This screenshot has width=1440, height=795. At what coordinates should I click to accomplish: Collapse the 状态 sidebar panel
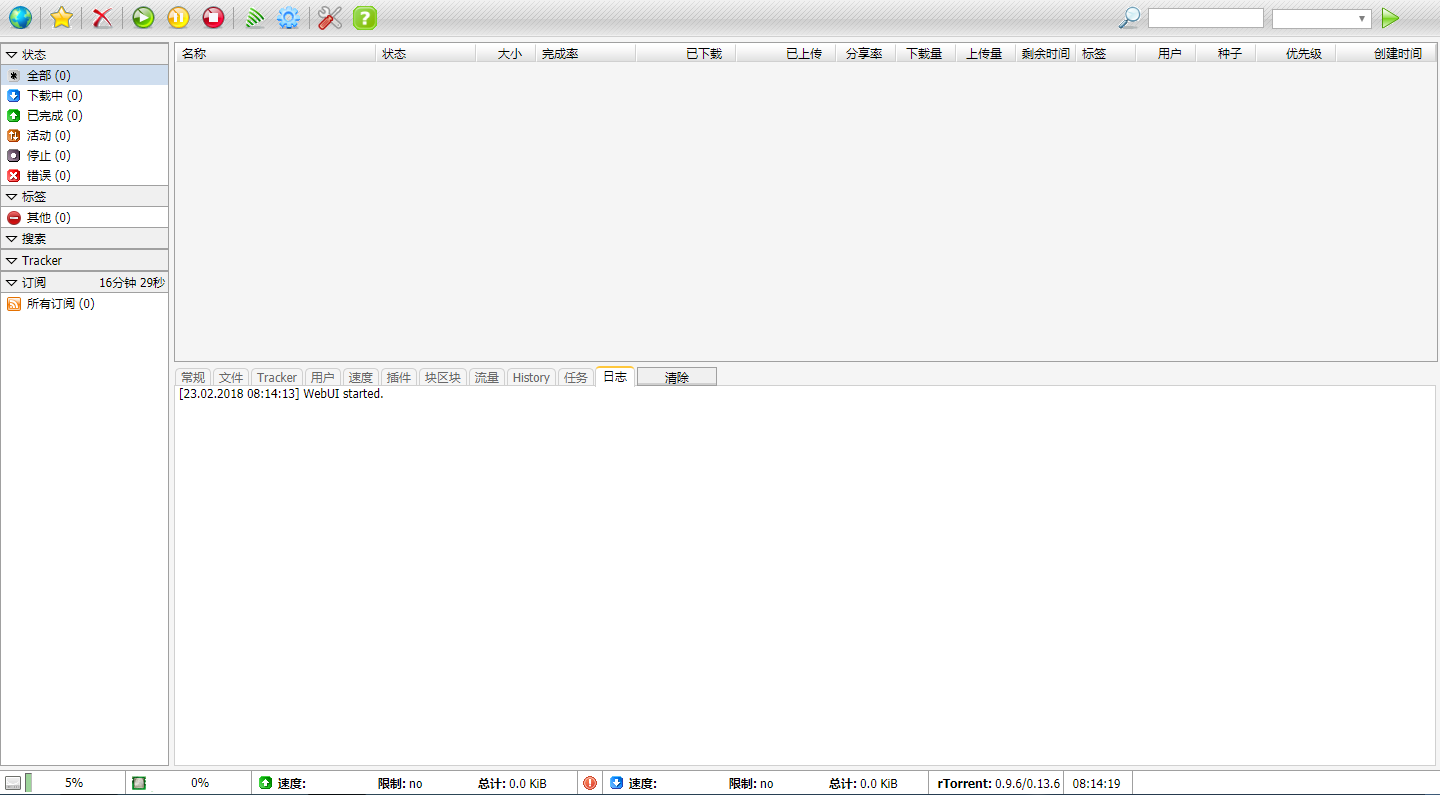[x=84, y=55]
